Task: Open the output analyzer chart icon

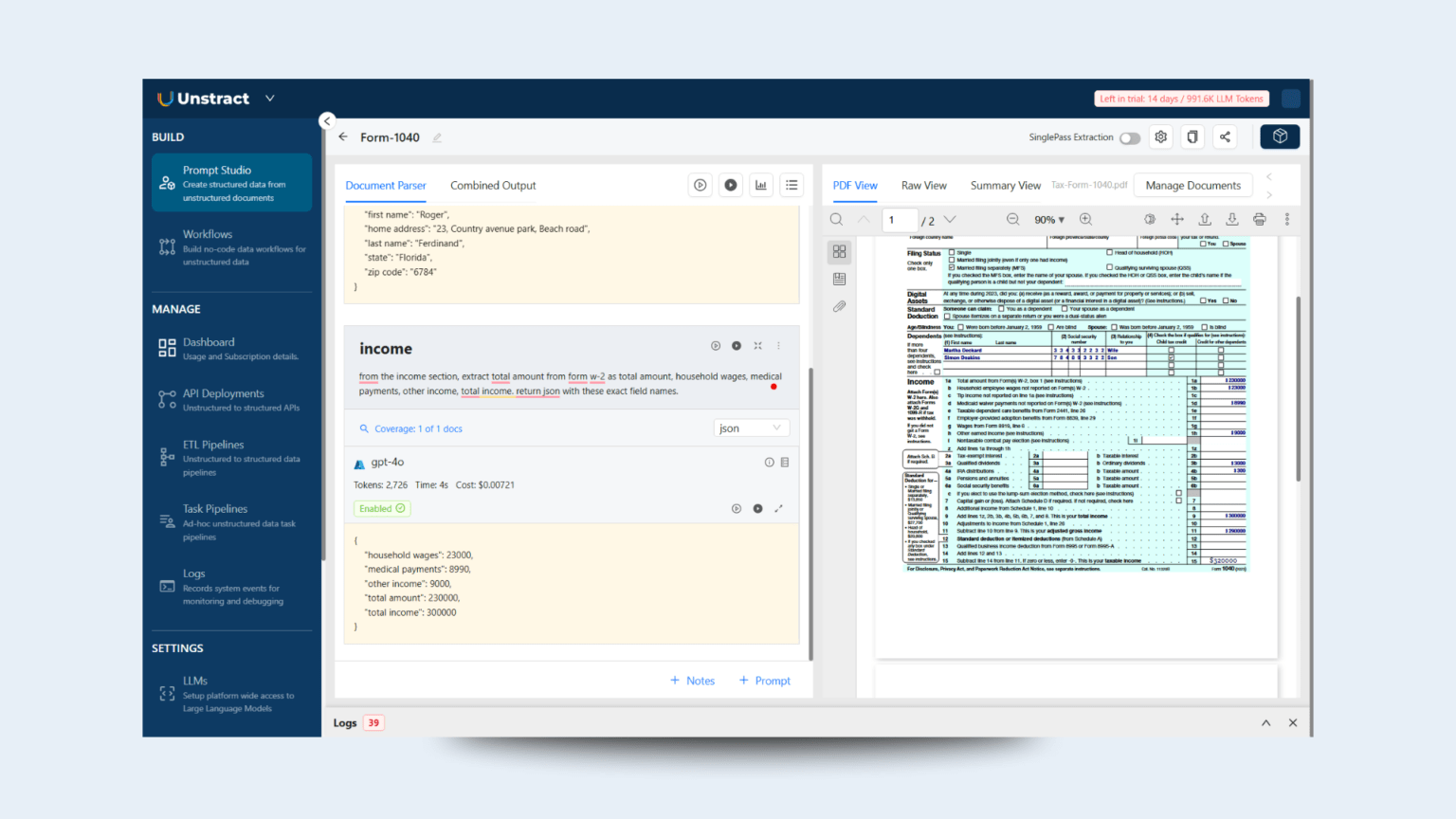Action: click(x=760, y=185)
